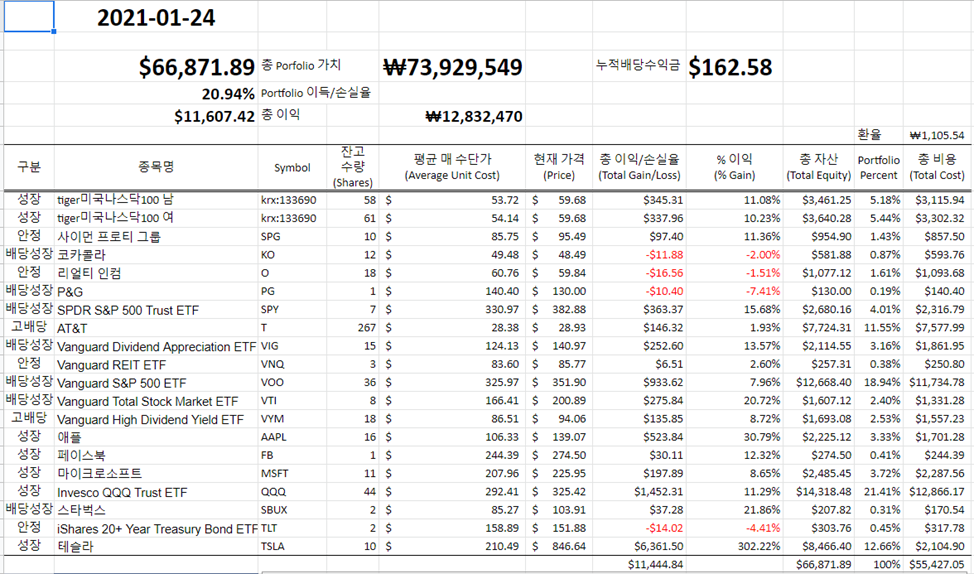This screenshot has width=974, height=574.
Task: Select the MSFT symbol cell
Action: pos(292,473)
